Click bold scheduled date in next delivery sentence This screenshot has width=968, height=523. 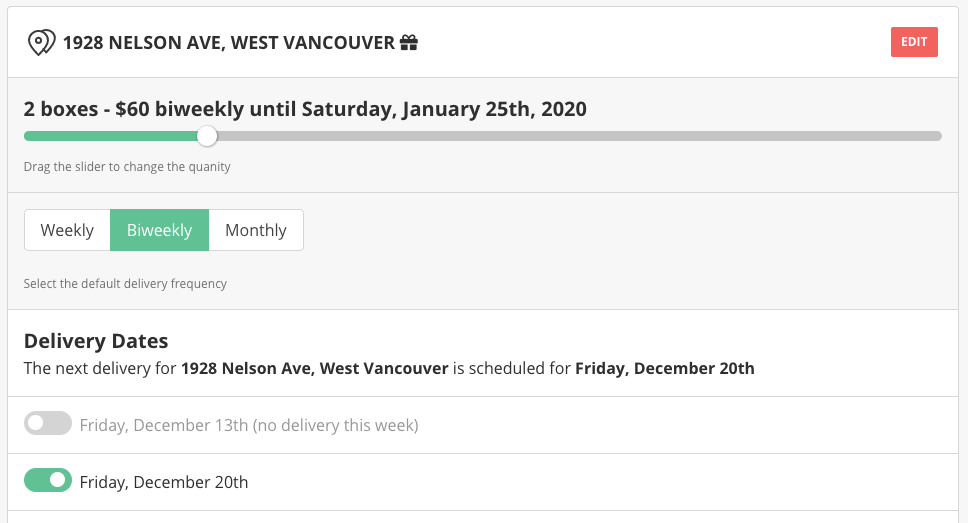point(664,368)
